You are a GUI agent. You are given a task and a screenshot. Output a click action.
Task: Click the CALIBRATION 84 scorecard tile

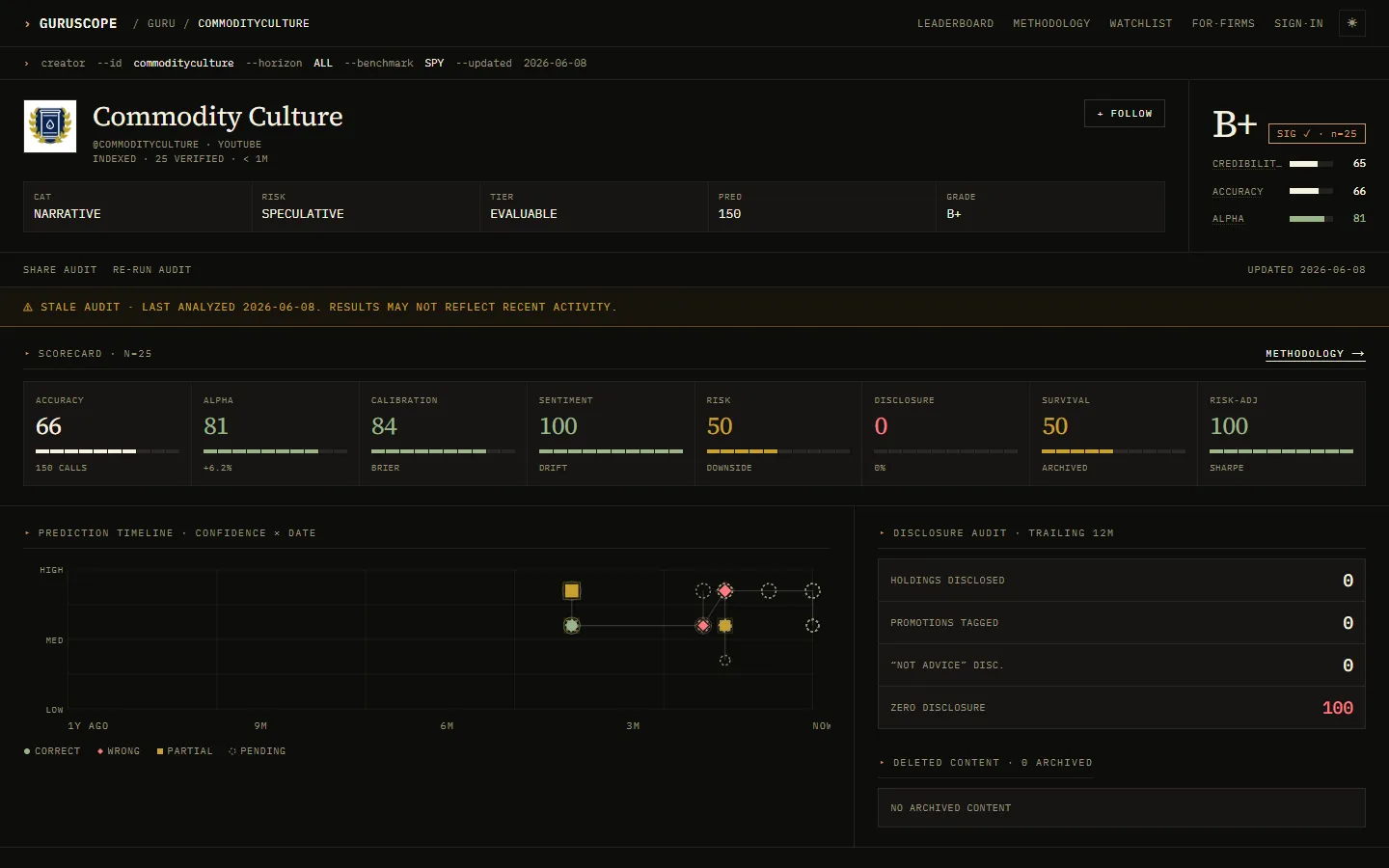tap(443, 433)
